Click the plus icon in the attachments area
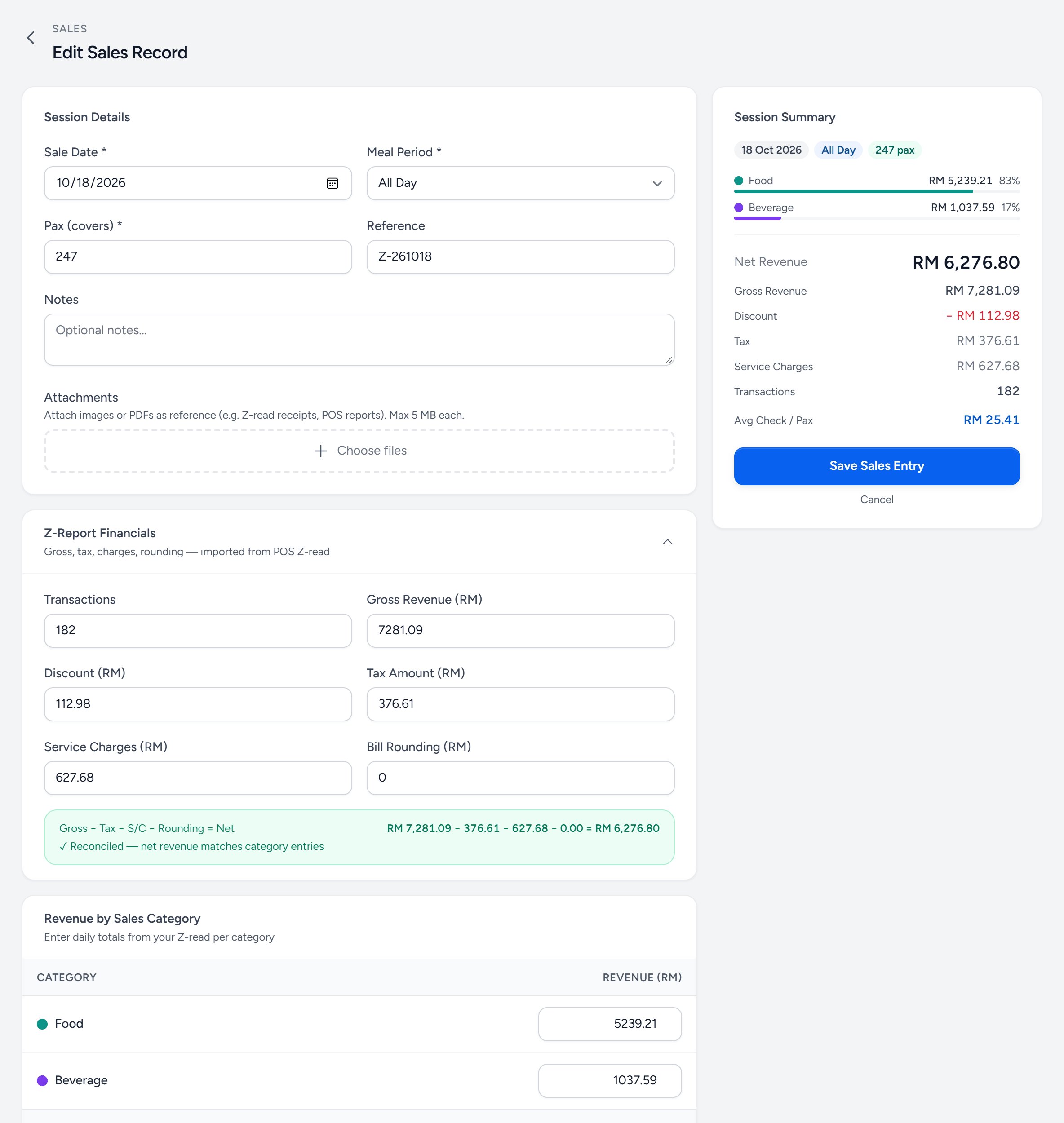This screenshot has width=1064, height=1123. tap(320, 451)
